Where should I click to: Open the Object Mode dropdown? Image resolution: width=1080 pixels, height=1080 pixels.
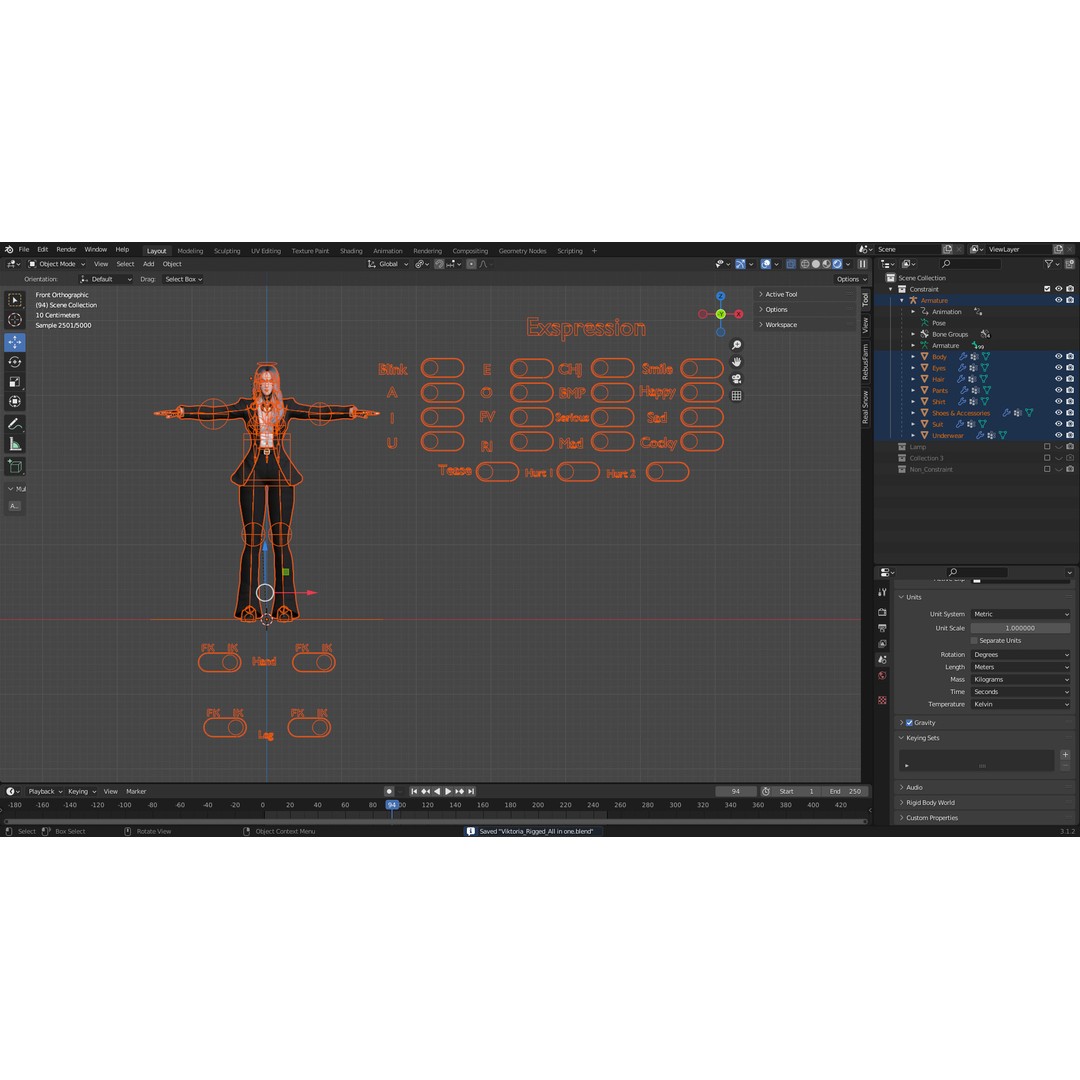(56, 264)
